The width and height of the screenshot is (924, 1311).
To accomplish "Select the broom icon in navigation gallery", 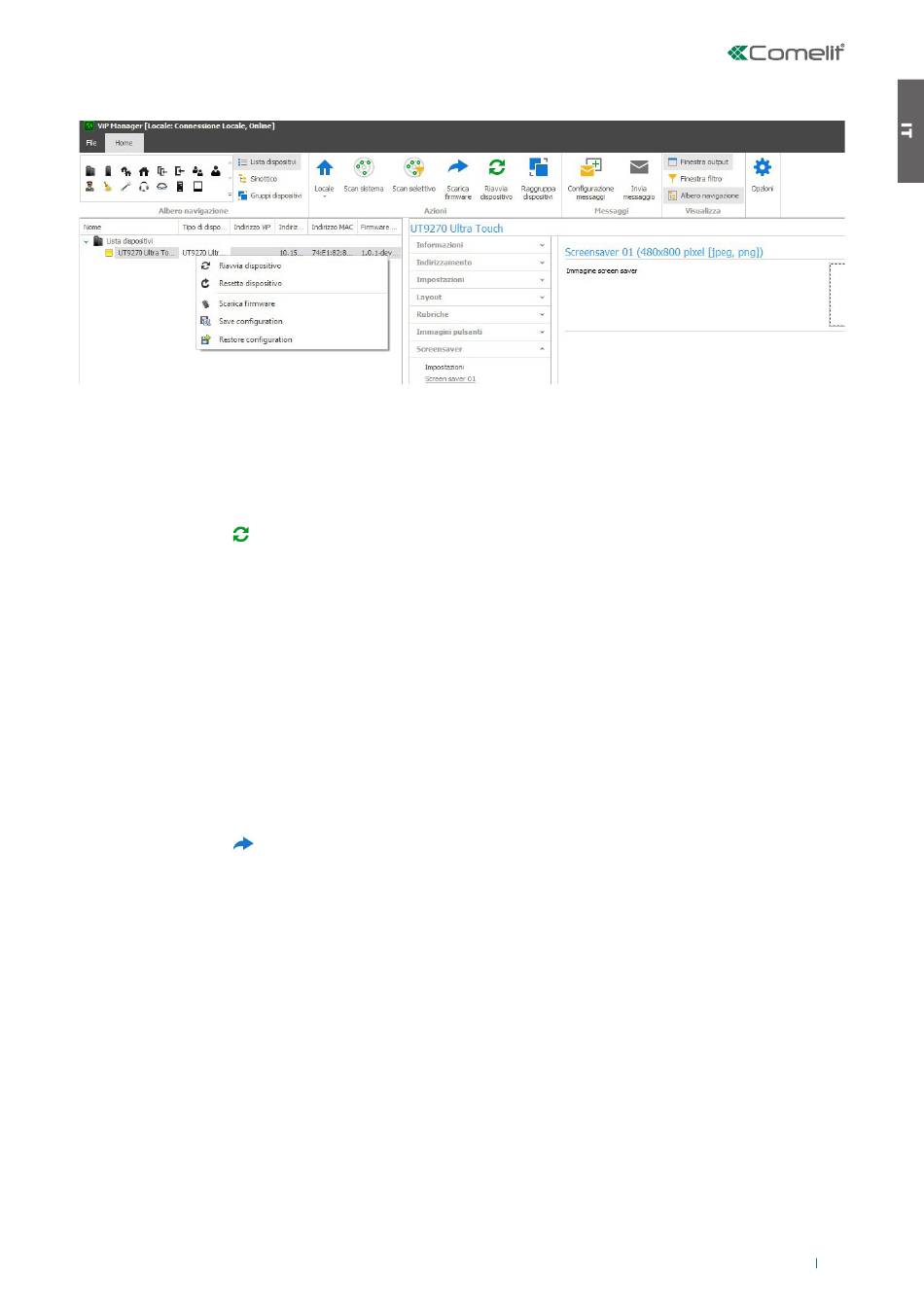I will (108, 187).
